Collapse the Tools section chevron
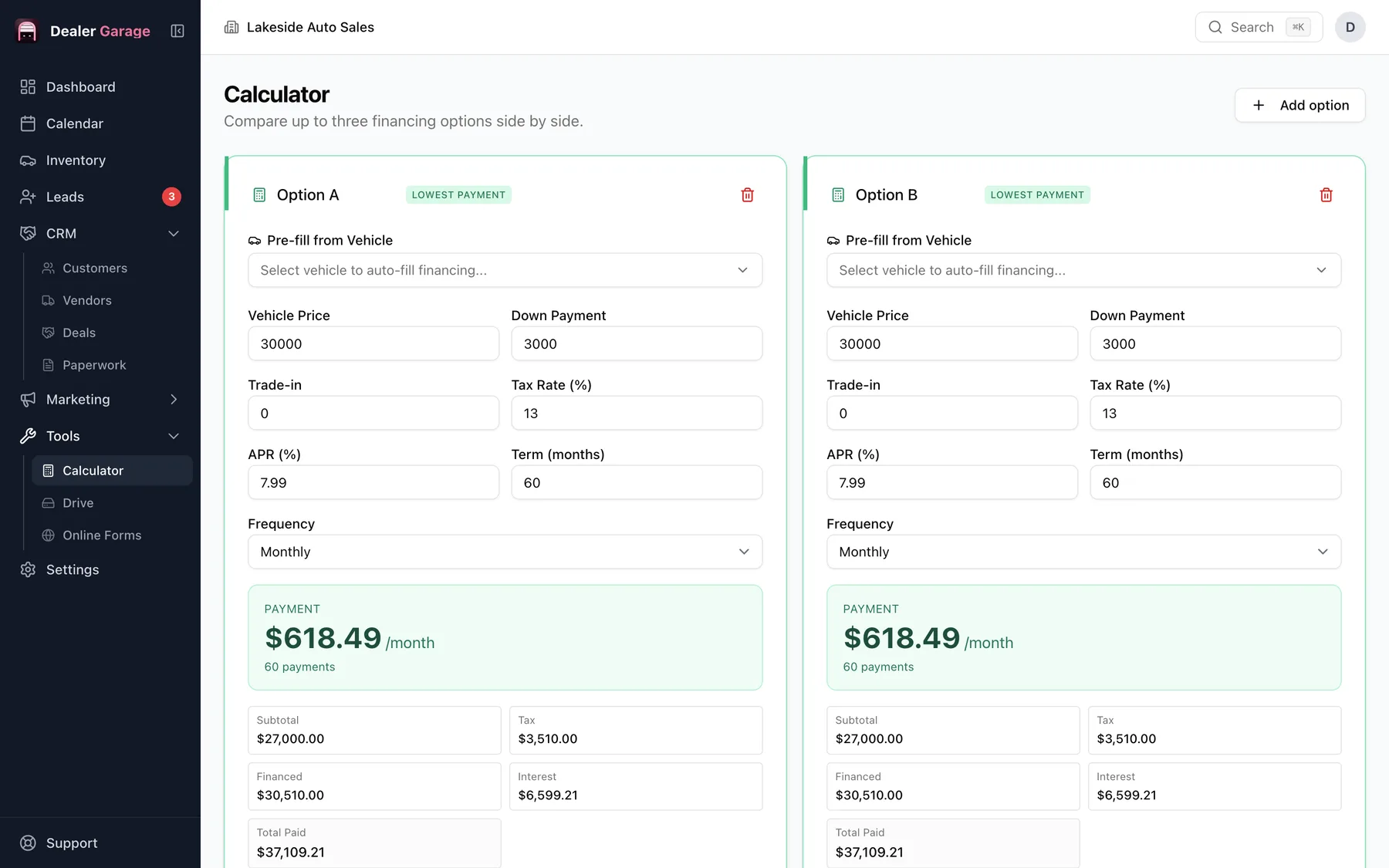1389x868 pixels. pyautogui.click(x=174, y=436)
